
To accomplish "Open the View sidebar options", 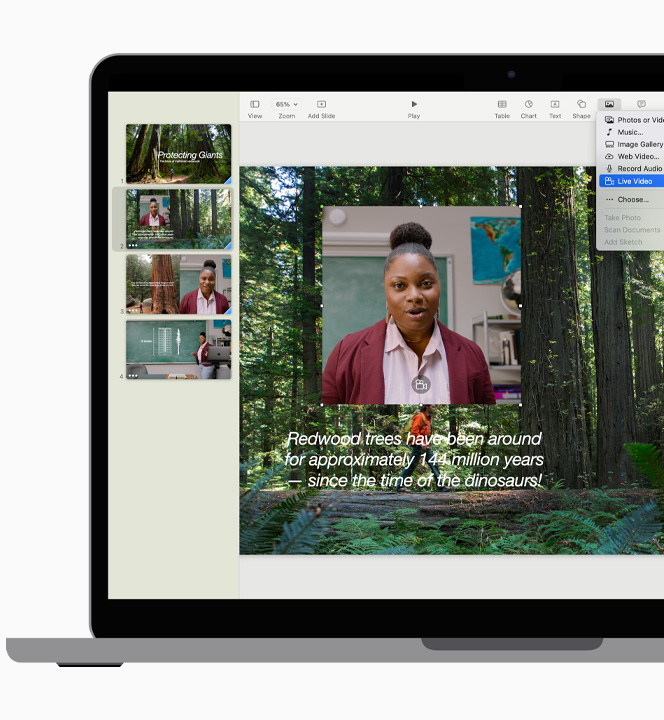I will [255, 105].
